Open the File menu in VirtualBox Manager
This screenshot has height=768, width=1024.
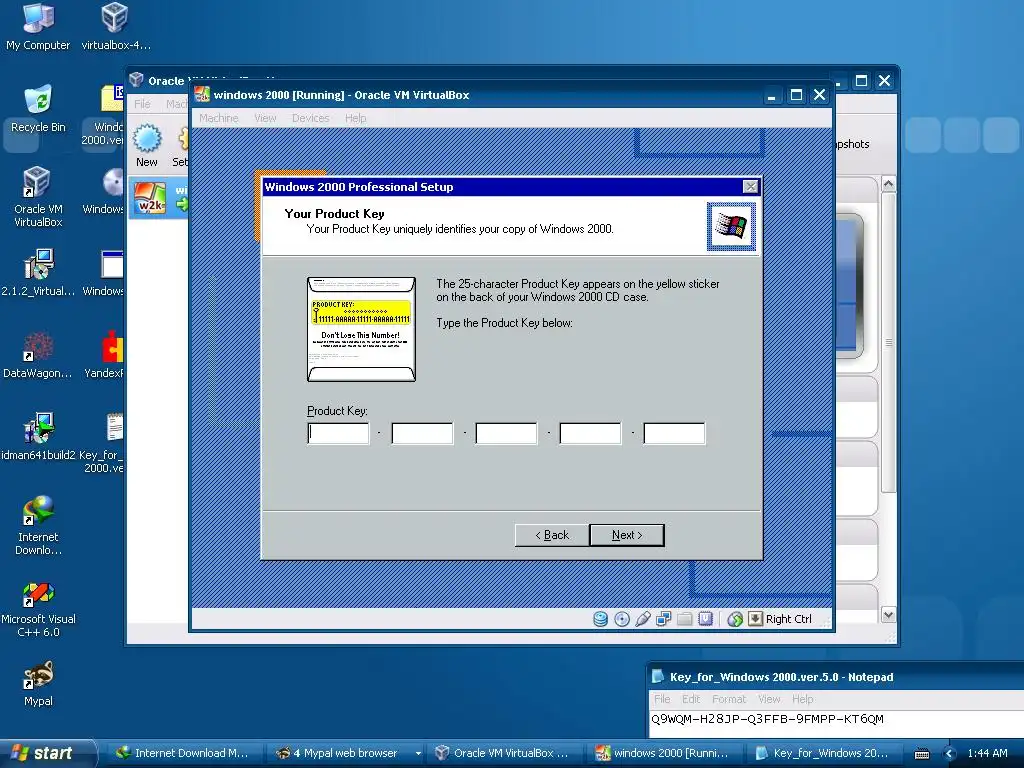(x=142, y=104)
